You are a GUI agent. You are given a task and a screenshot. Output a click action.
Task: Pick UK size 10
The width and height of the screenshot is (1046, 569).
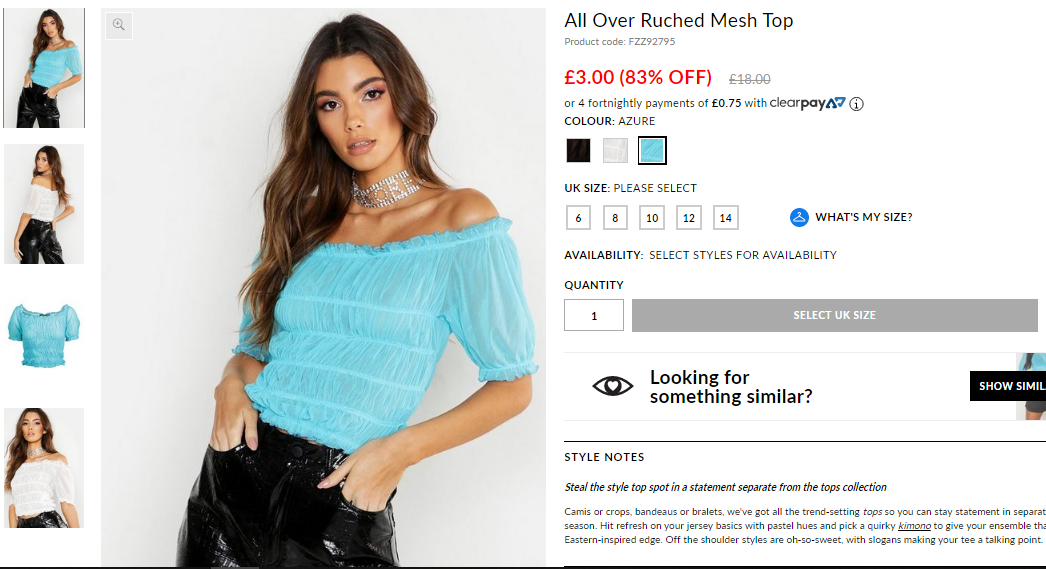coord(652,217)
